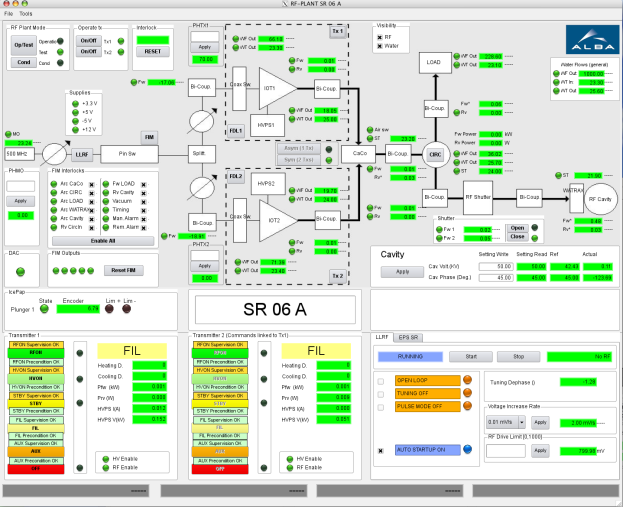
Task: Open the File menu
Action: 9,14
